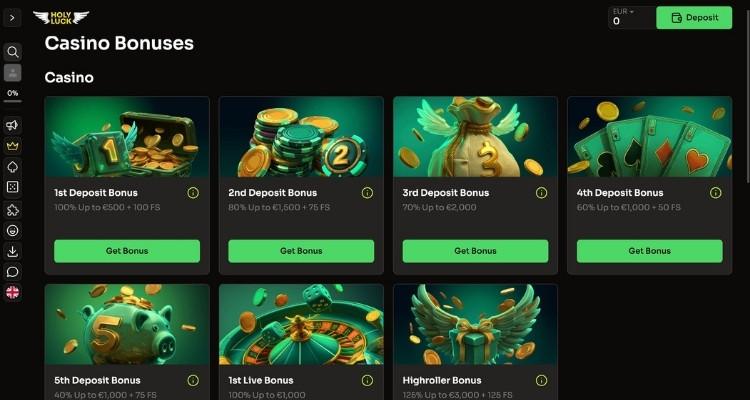Show info for 3rd Deposit Bonus
Image resolution: width=750 pixels, height=400 pixels.
click(x=541, y=193)
